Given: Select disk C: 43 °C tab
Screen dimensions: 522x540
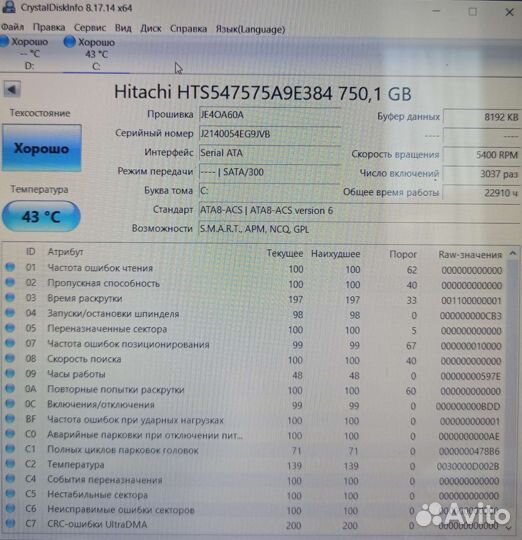Looking at the screenshot, I should coord(96,54).
